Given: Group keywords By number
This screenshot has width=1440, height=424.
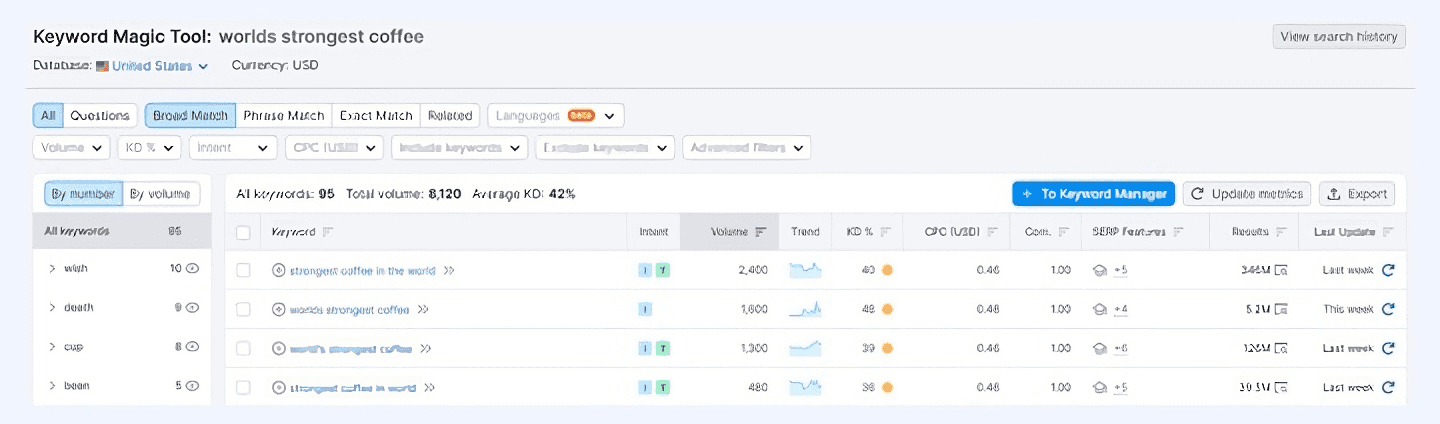Looking at the screenshot, I should click(x=83, y=193).
